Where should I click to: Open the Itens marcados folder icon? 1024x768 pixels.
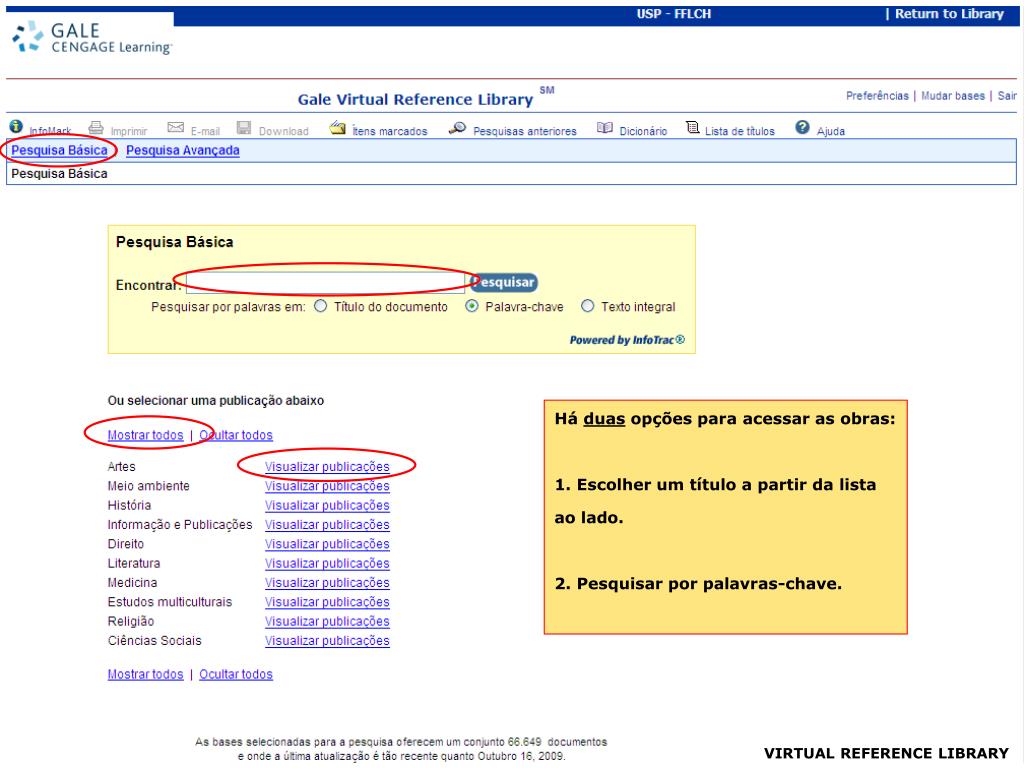(x=337, y=127)
